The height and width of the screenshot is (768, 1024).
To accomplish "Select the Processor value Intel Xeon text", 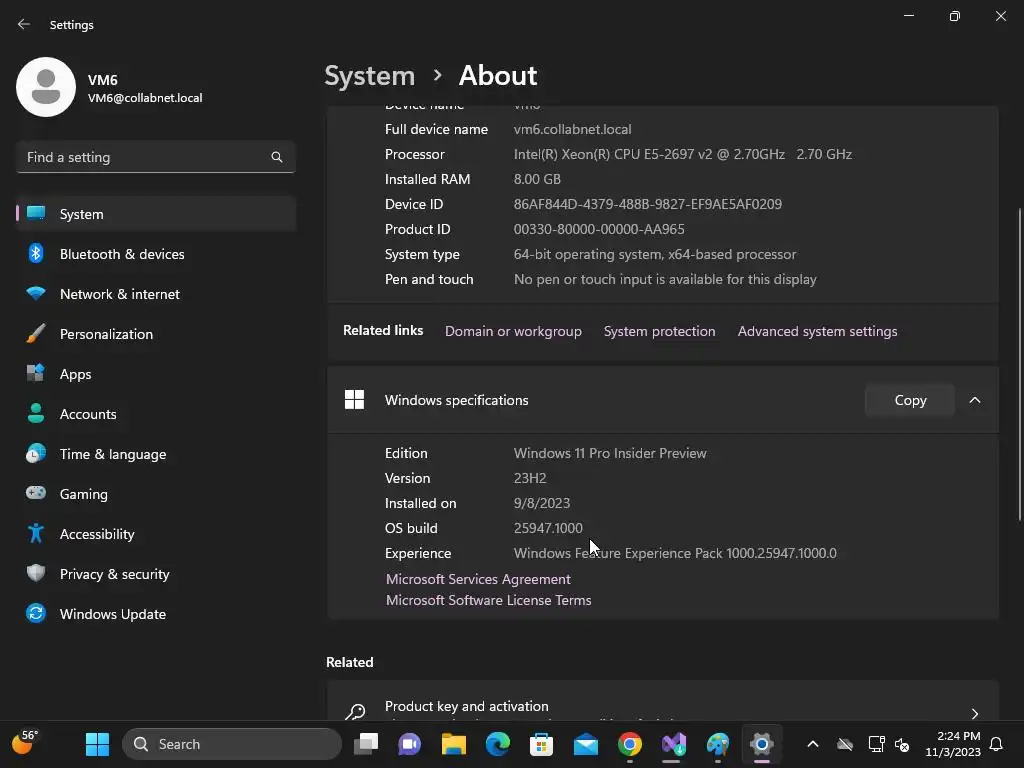I will click(x=682, y=155).
